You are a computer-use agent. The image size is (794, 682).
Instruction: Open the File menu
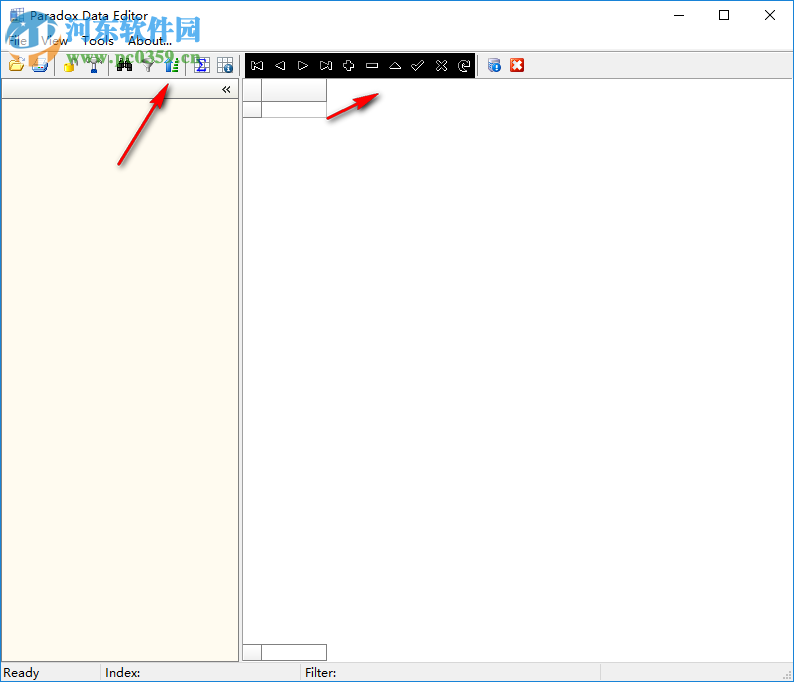point(17,41)
